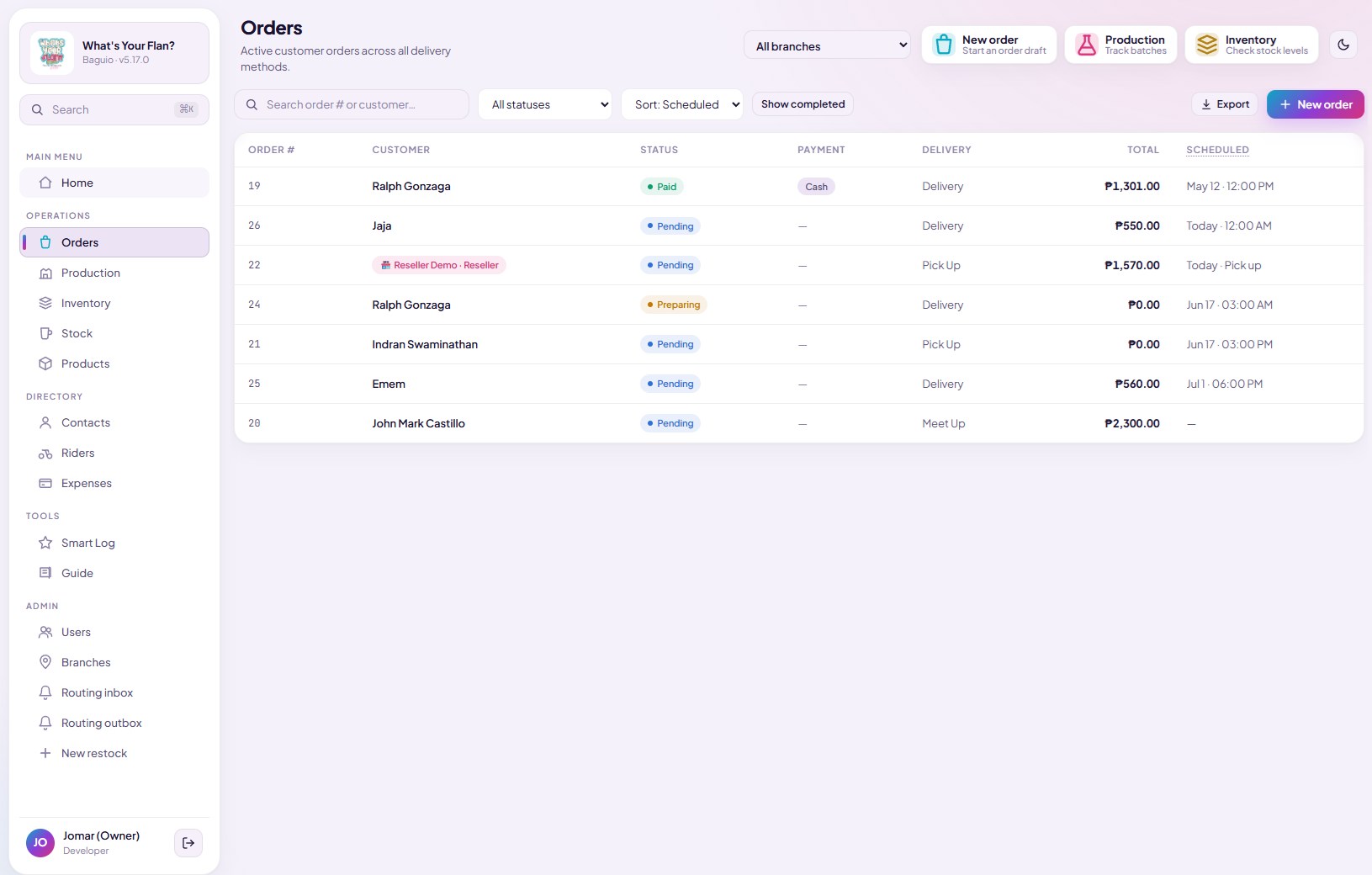
Task: Click the Jul 1 · 06:00 PM schedule
Action: pyautogui.click(x=1224, y=384)
